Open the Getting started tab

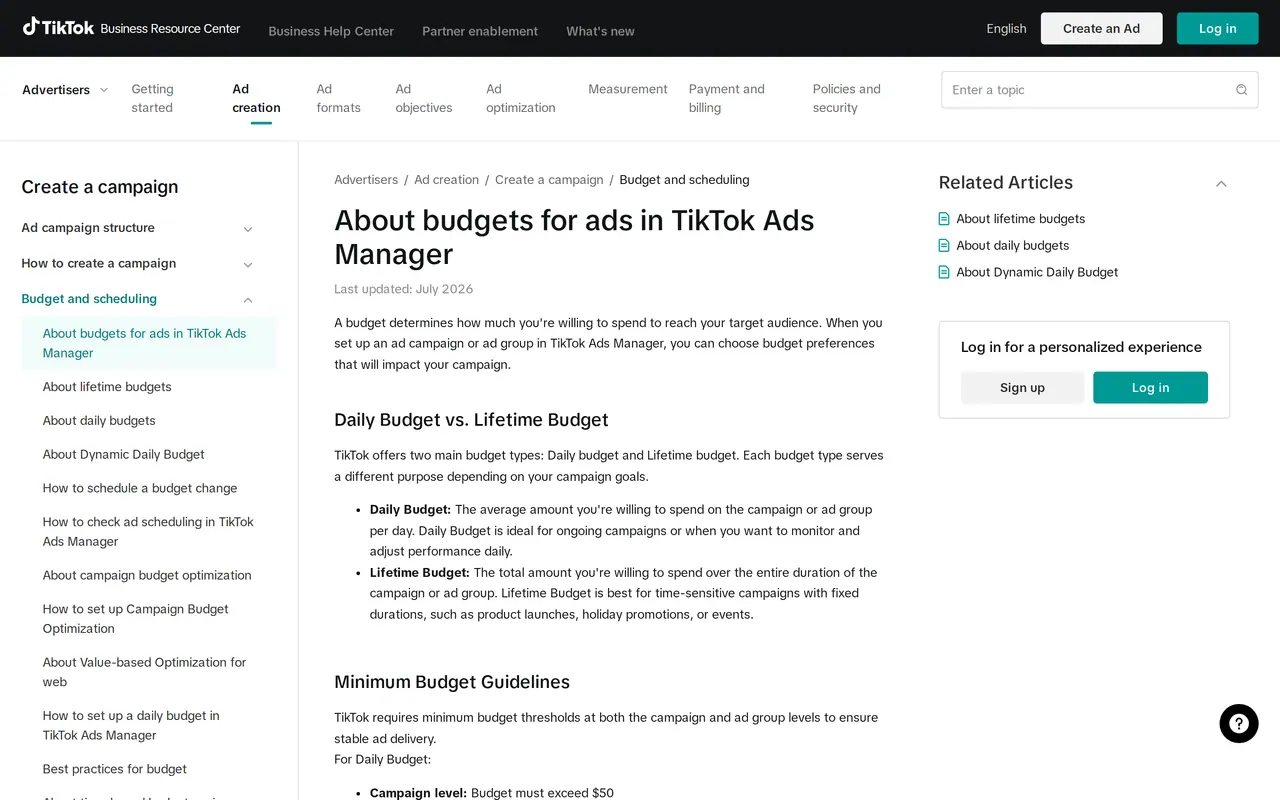coord(152,98)
